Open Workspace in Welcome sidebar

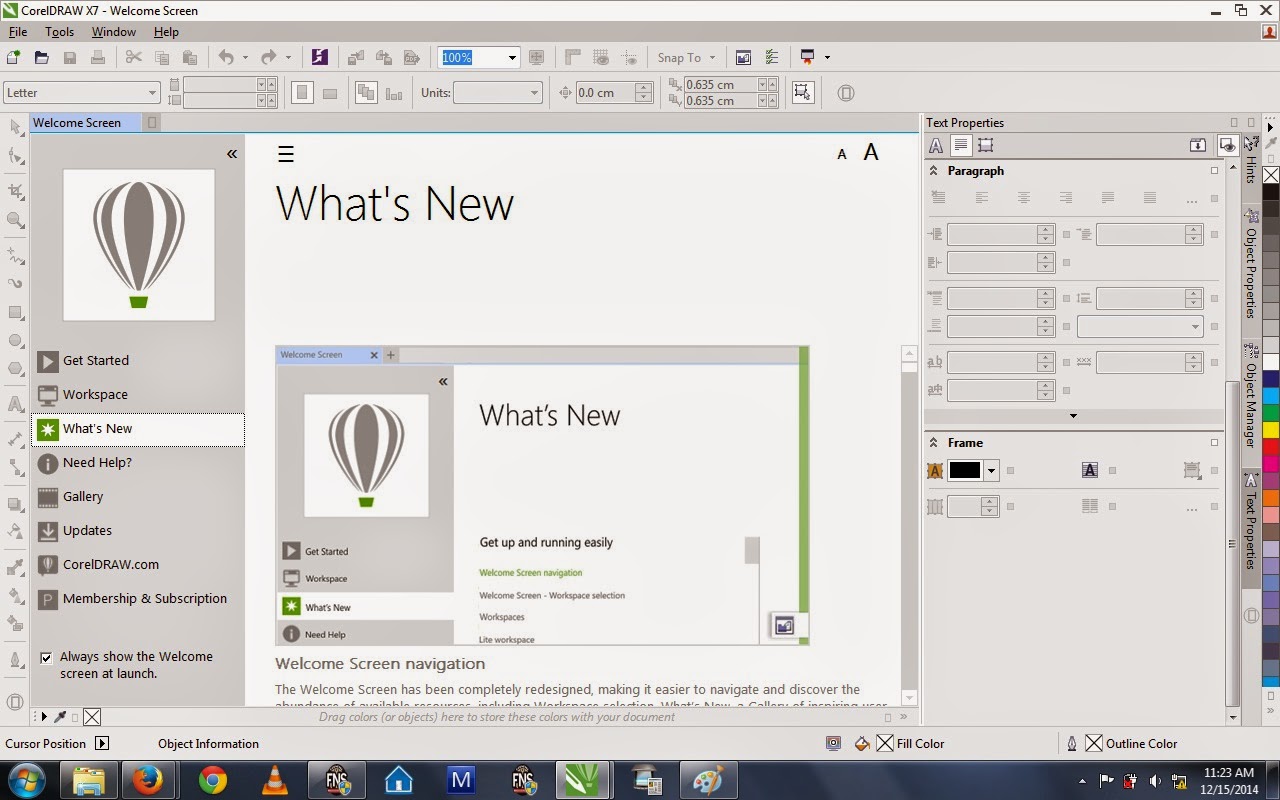[x=138, y=395]
